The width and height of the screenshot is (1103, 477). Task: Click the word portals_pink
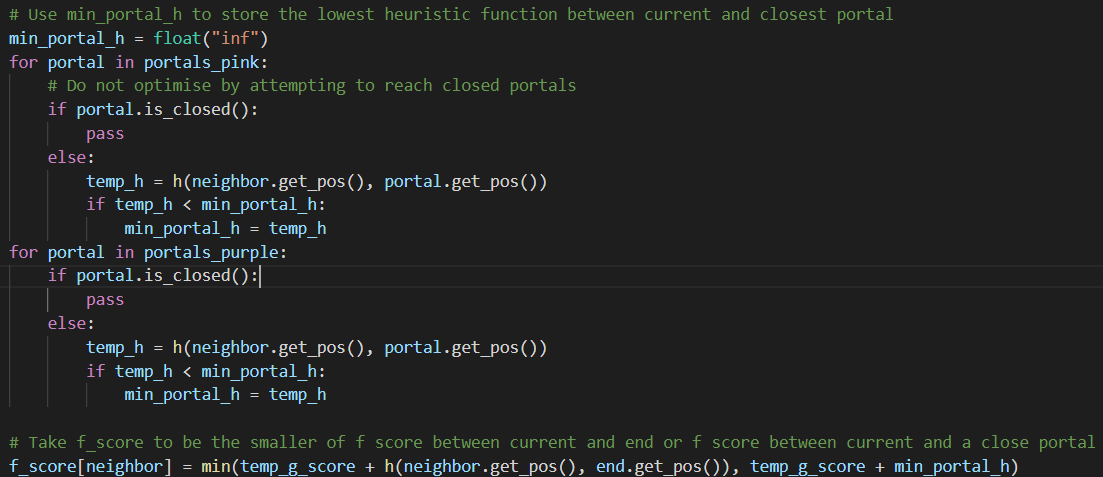click(x=202, y=62)
